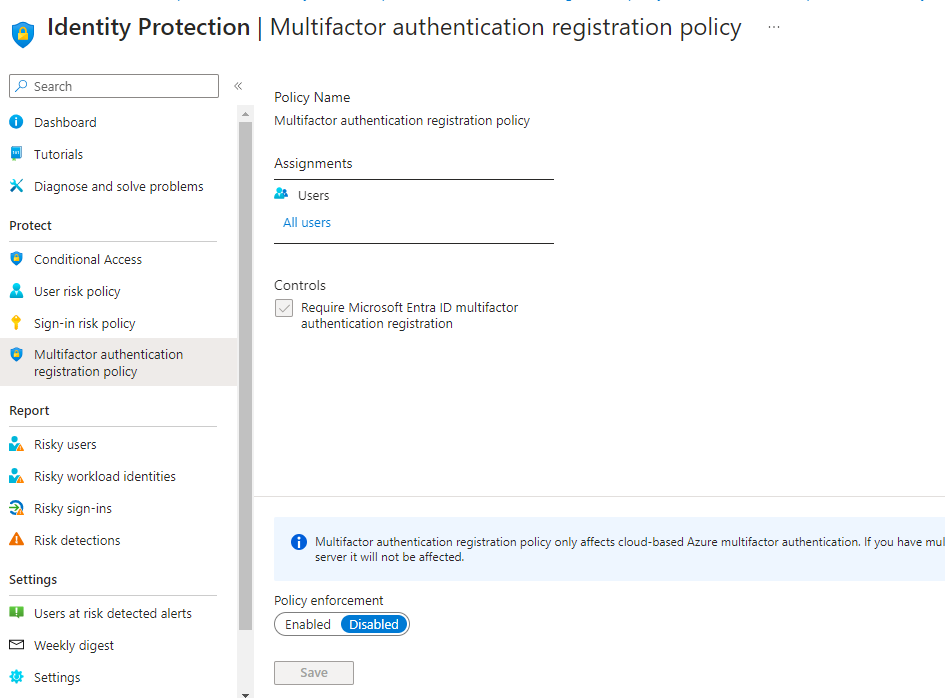Open Tutorials in the sidebar

(x=58, y=154)
